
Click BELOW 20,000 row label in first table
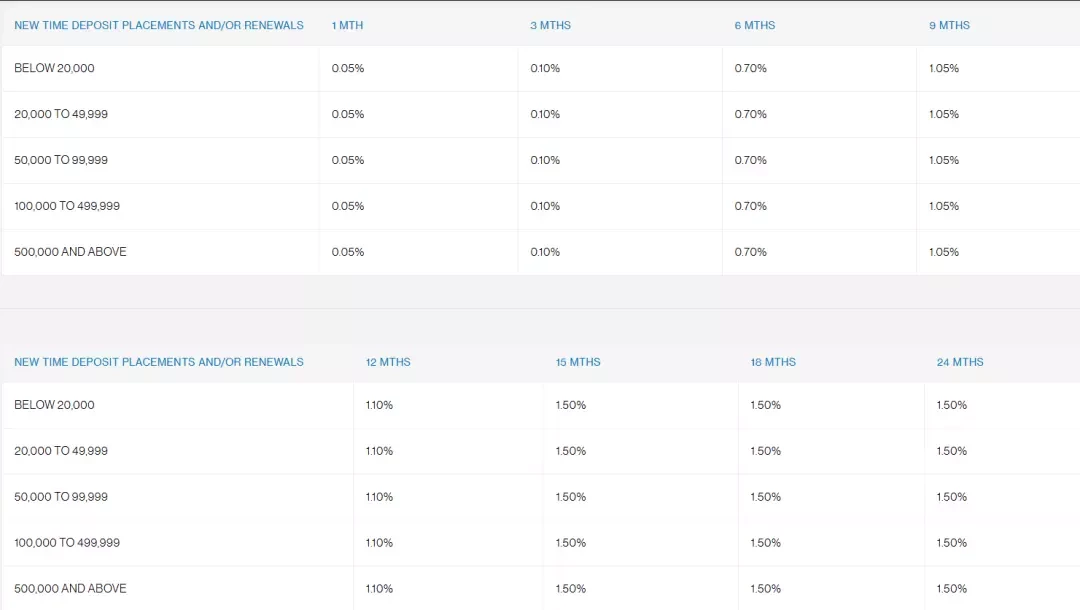point(54,68)
